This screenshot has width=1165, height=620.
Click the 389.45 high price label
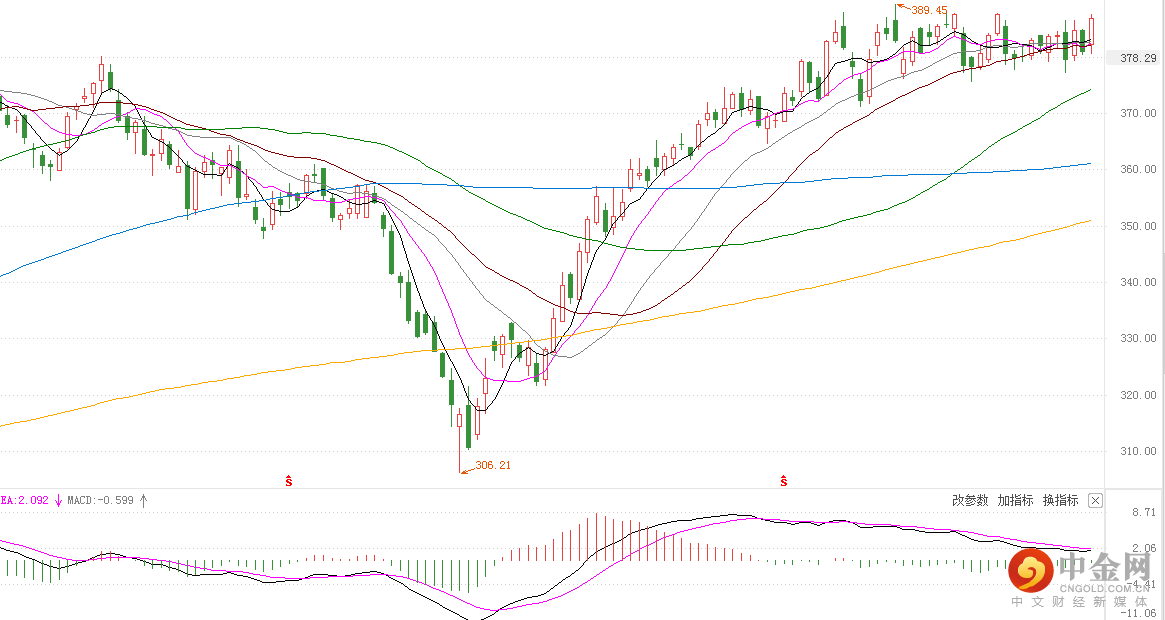[x=929, y=10]
